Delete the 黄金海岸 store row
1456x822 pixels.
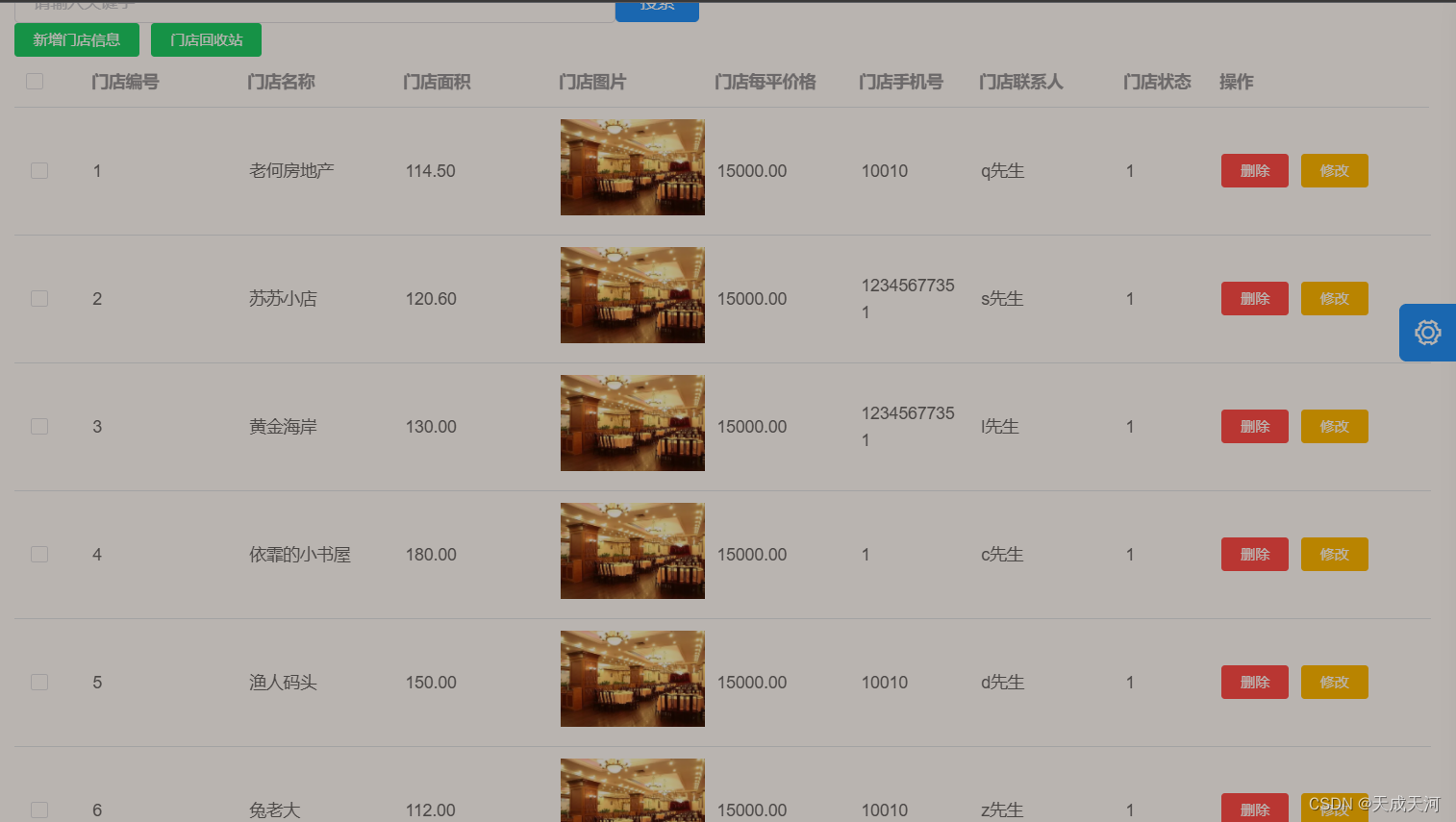point(1254,426)
